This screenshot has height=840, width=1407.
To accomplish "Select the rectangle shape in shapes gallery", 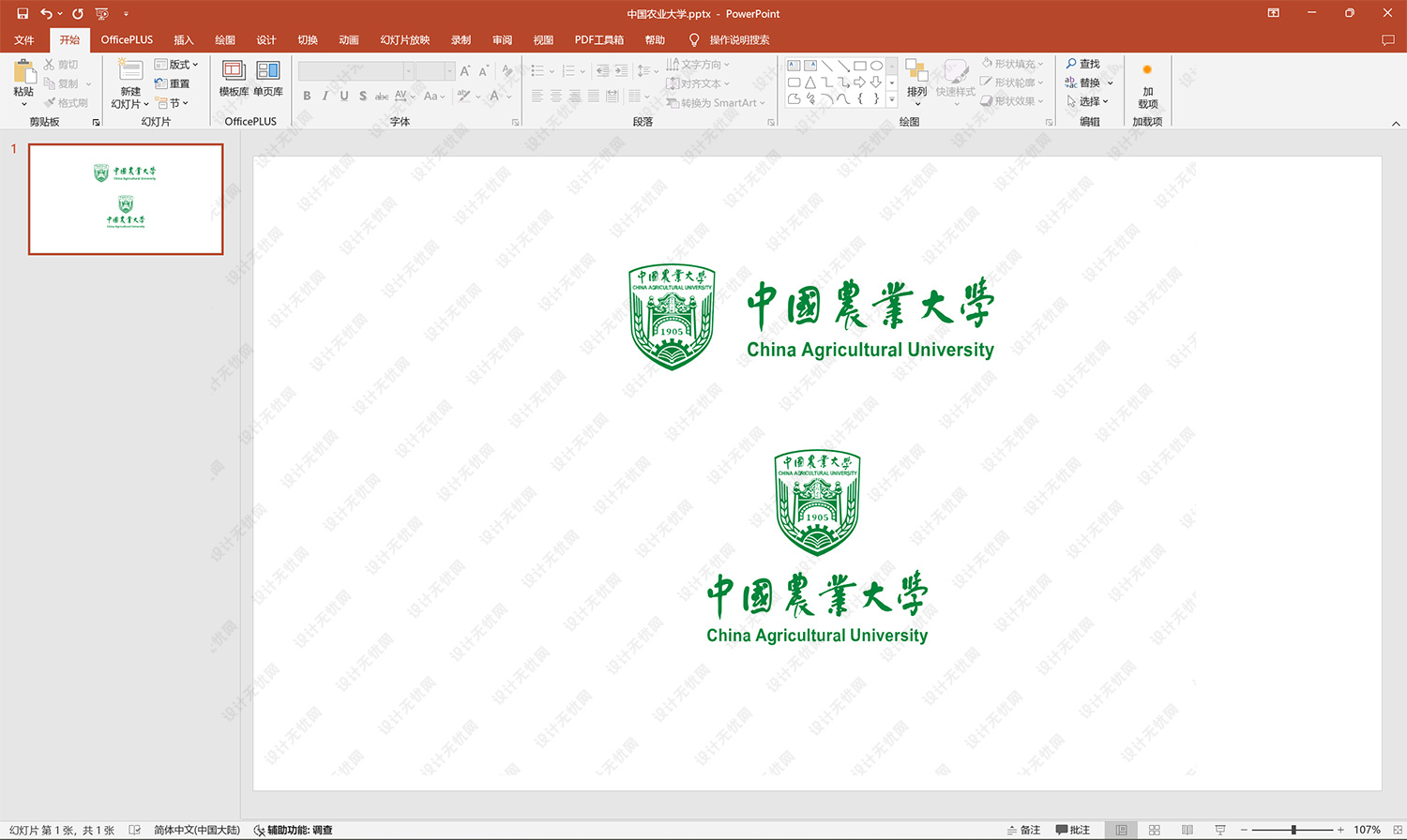I will [x=859, y=66].
